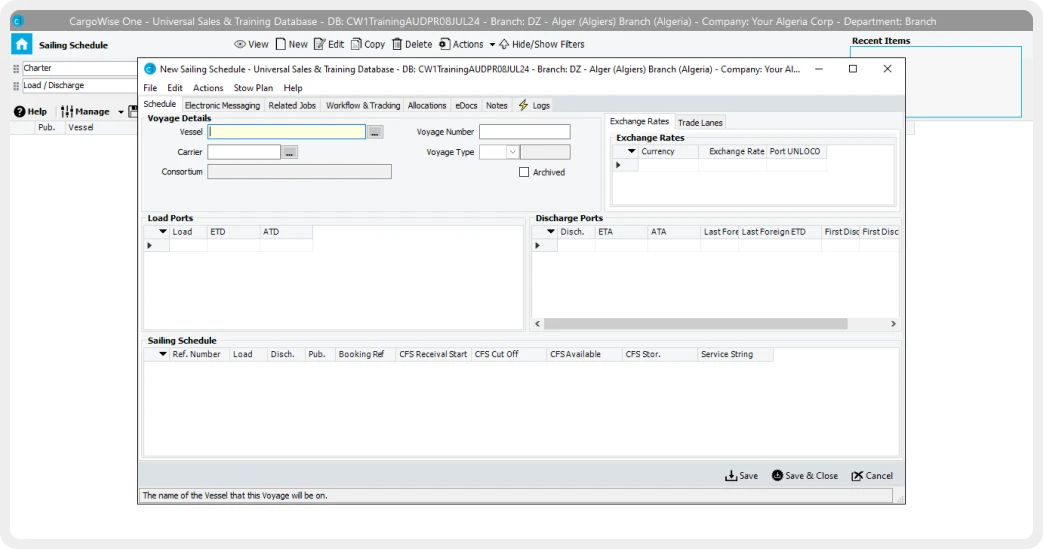Click scroll right arrow in Discharge Ports
The width and height of the screenshot is (1043, 549).
click(x=893, y=324)
